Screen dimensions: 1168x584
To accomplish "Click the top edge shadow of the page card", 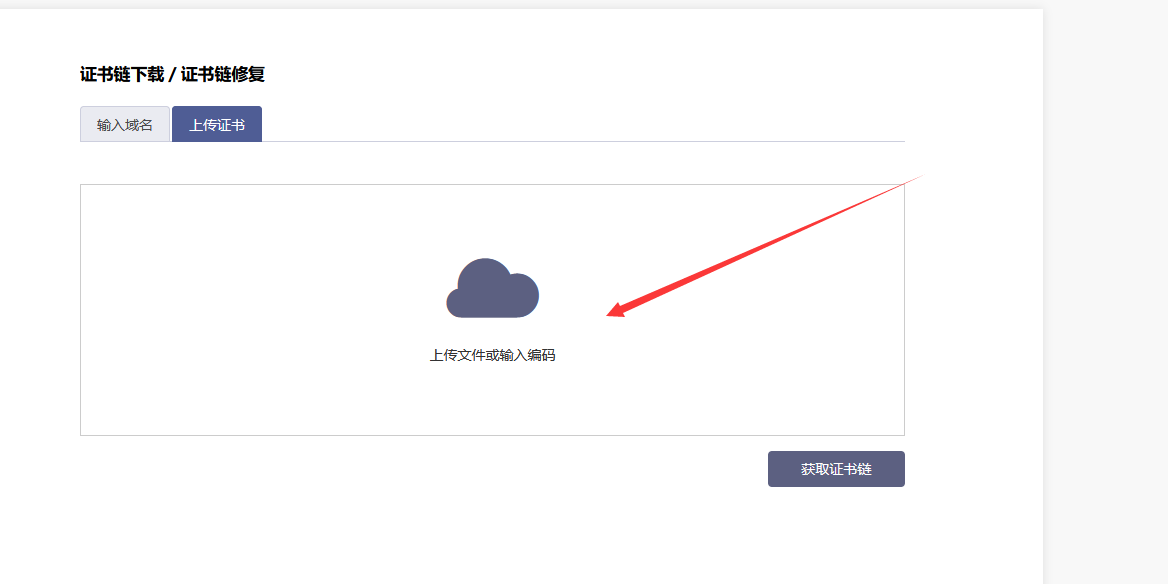I will click(521, 7).
